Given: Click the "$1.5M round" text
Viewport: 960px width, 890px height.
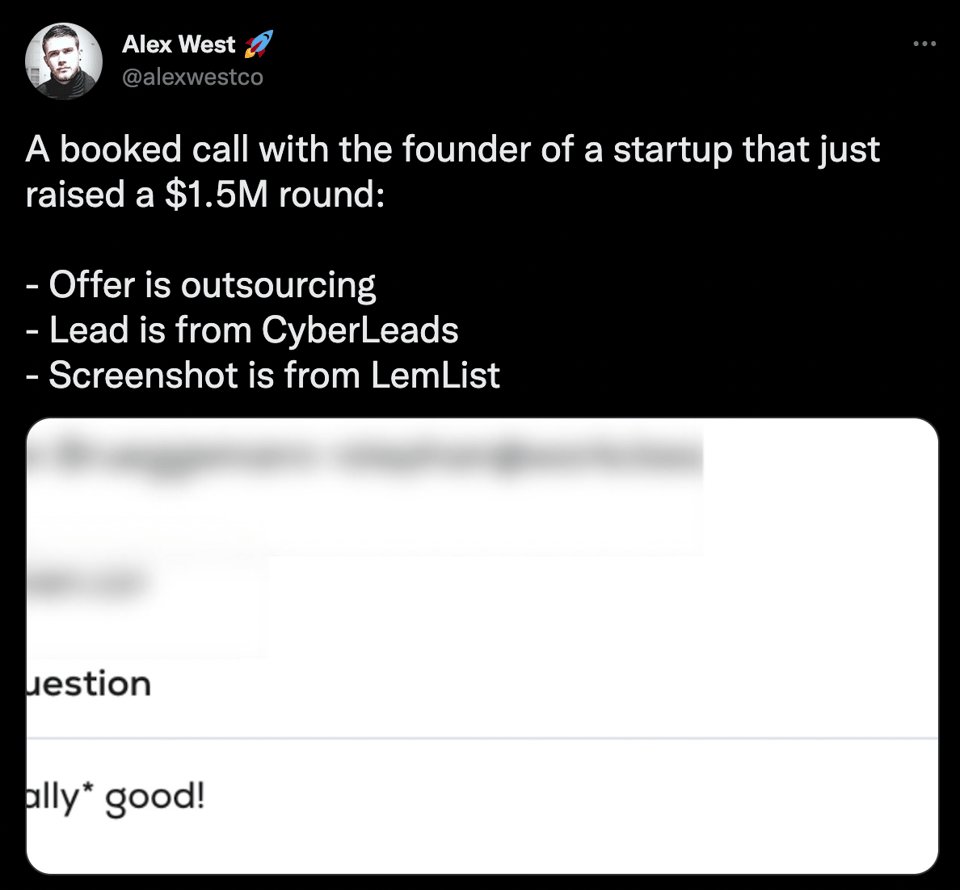Looking at the screenshot, I should [x=270, y=195].
